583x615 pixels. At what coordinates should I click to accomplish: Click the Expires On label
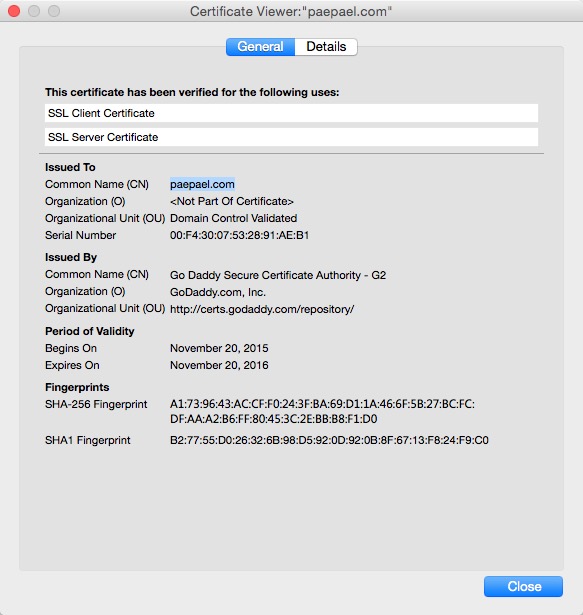click(x=72, y=365)
